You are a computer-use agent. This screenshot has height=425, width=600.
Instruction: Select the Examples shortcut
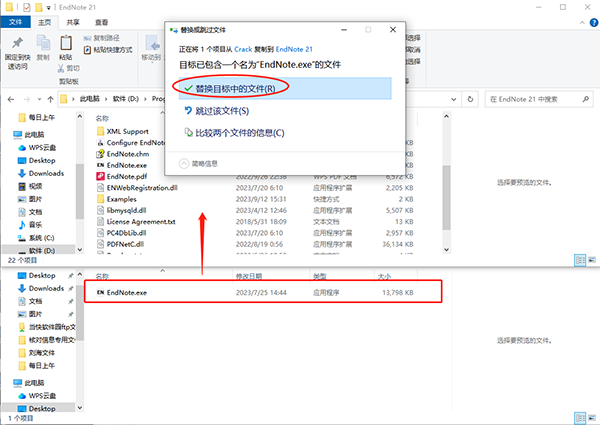(x=117, y=199)
